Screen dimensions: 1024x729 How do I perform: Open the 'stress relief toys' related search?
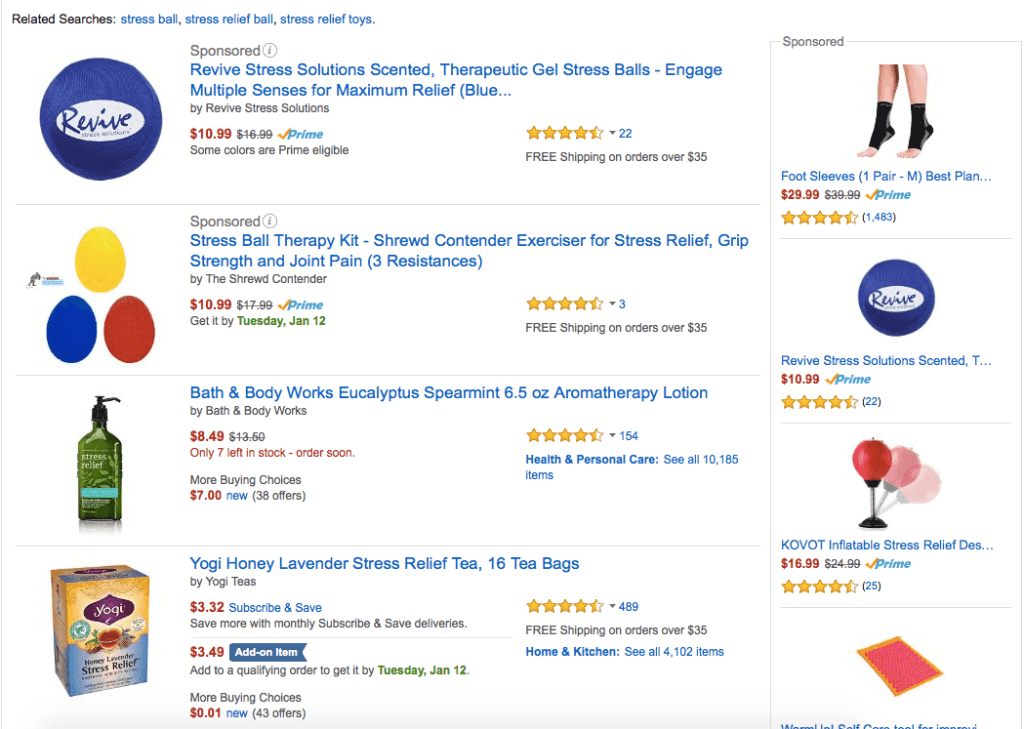tap(326, 19)
